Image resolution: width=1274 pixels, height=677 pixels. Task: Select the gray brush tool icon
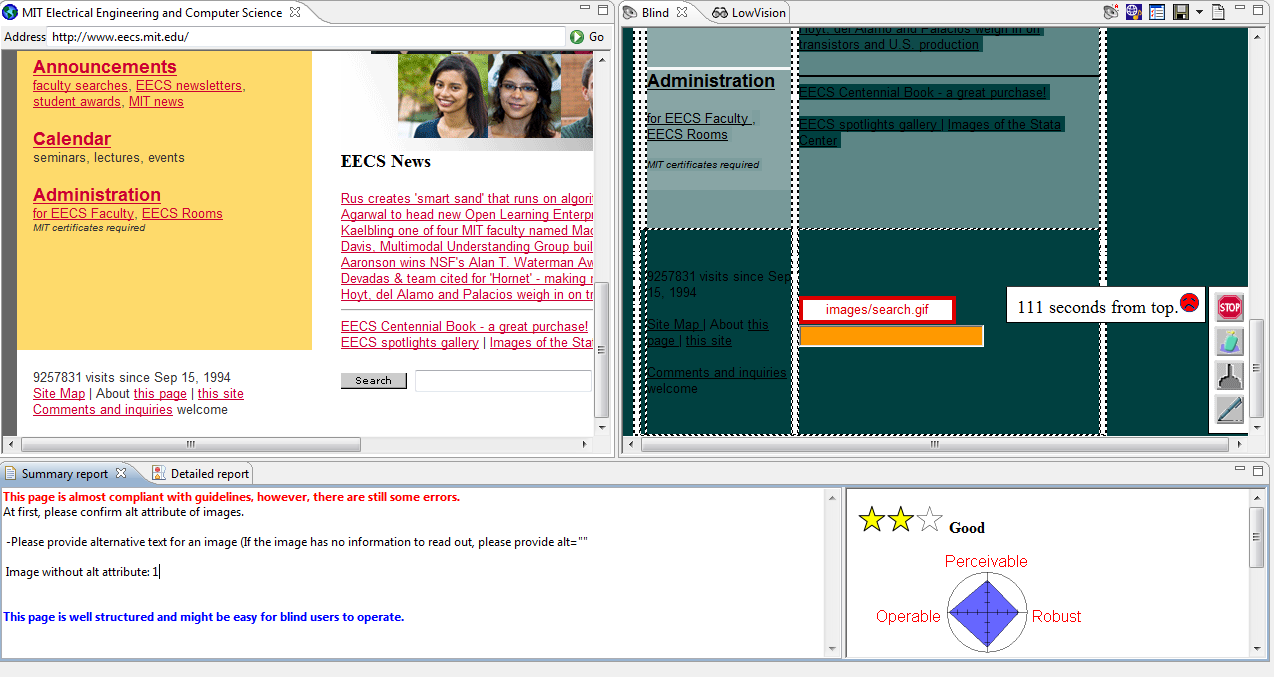coord(1229,376)
